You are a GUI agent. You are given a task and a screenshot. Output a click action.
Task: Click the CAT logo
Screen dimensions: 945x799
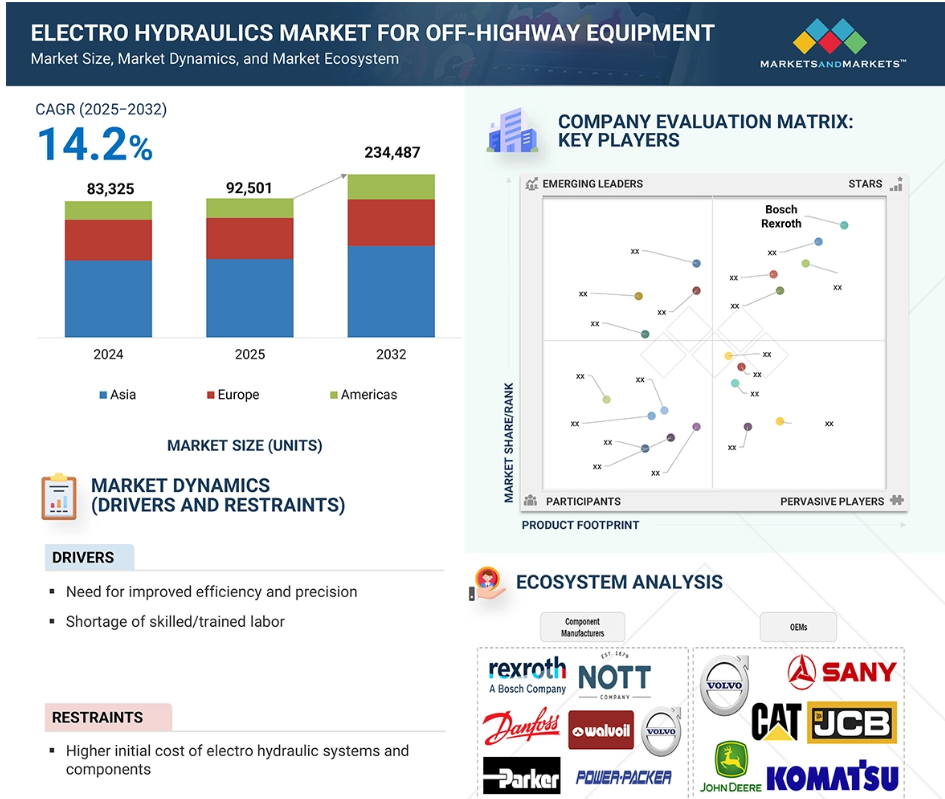pos(776,721)
